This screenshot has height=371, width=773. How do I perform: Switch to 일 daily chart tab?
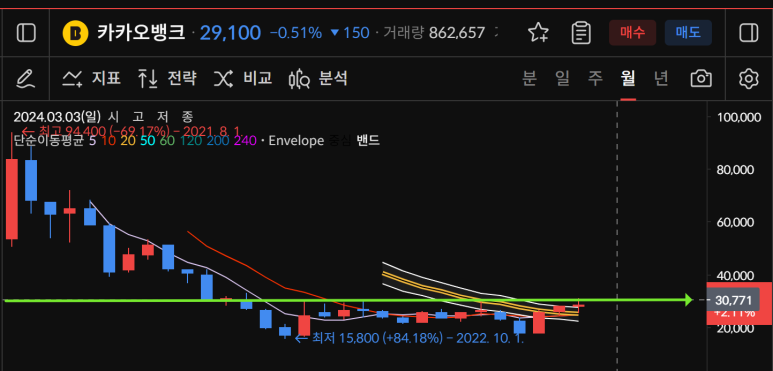562,78
